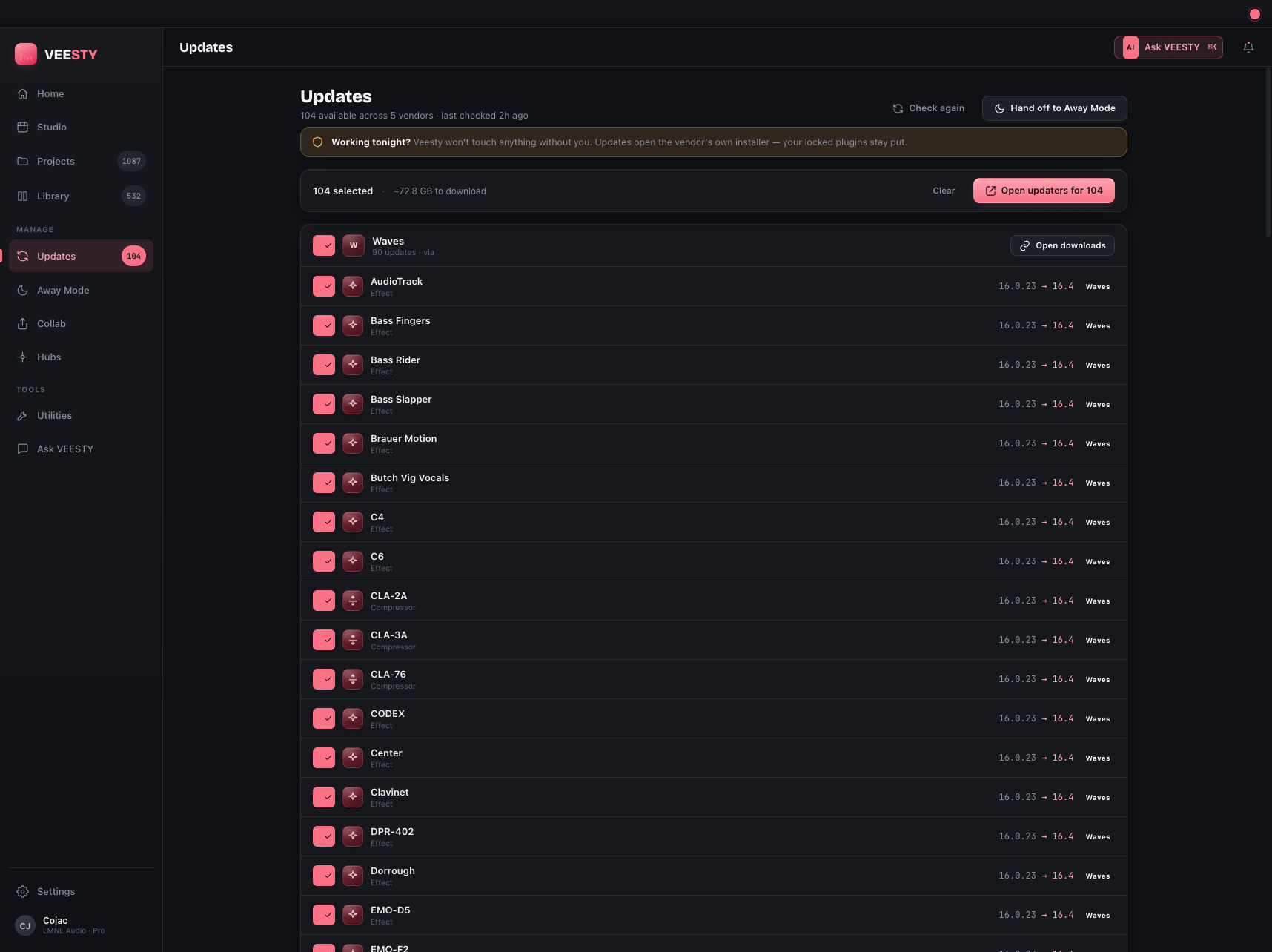The width and height of the screenshot is (1272, 952).
Task: Navigate to Collab
Action: coord(81,324)
